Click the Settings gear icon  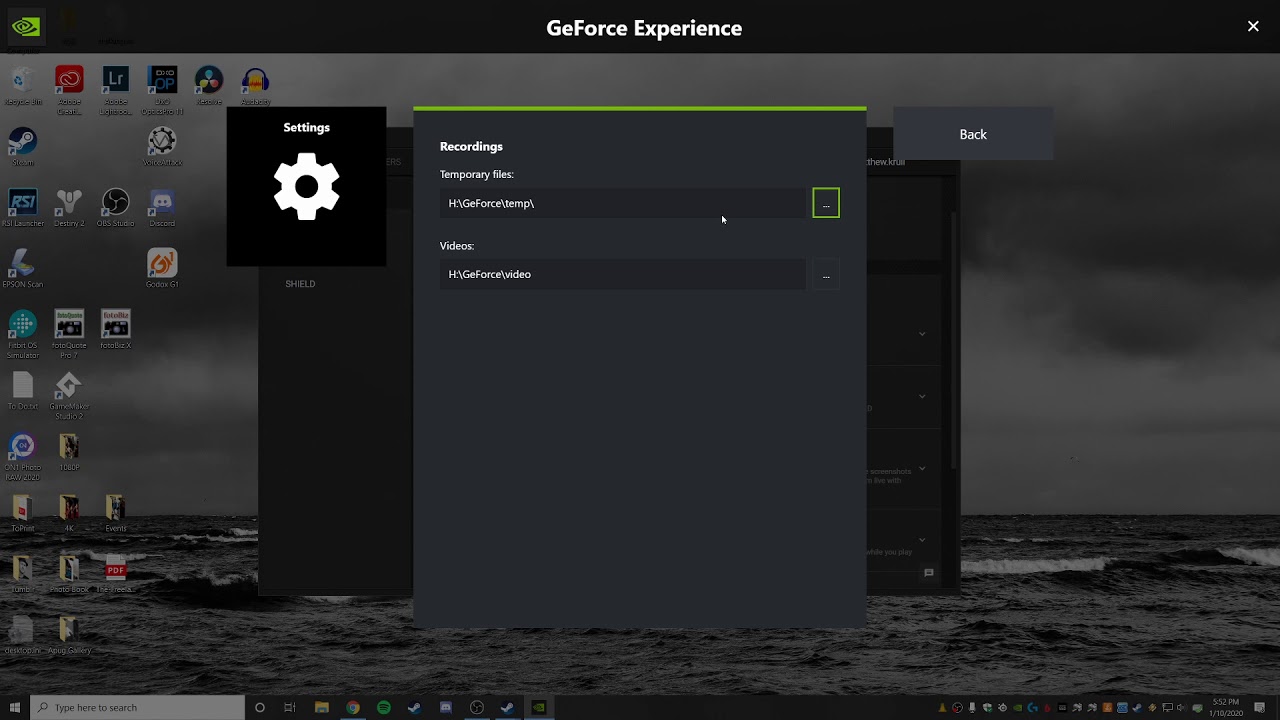click(x=306, y=187)
